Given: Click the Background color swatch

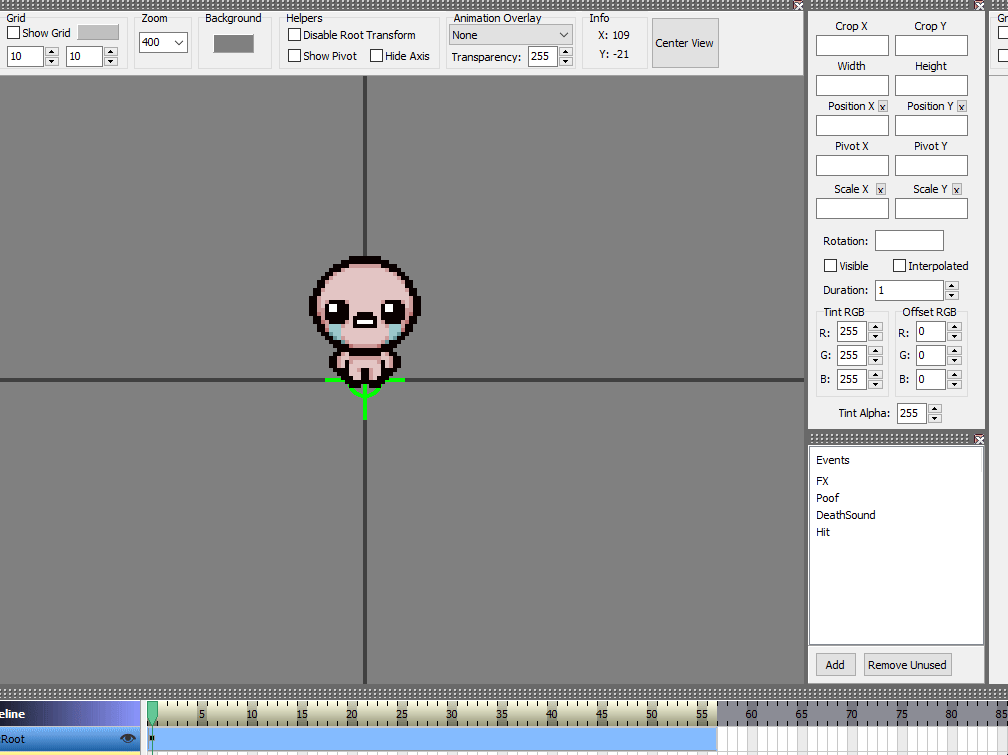Looking at the screenshot, I should pos(234,43).
